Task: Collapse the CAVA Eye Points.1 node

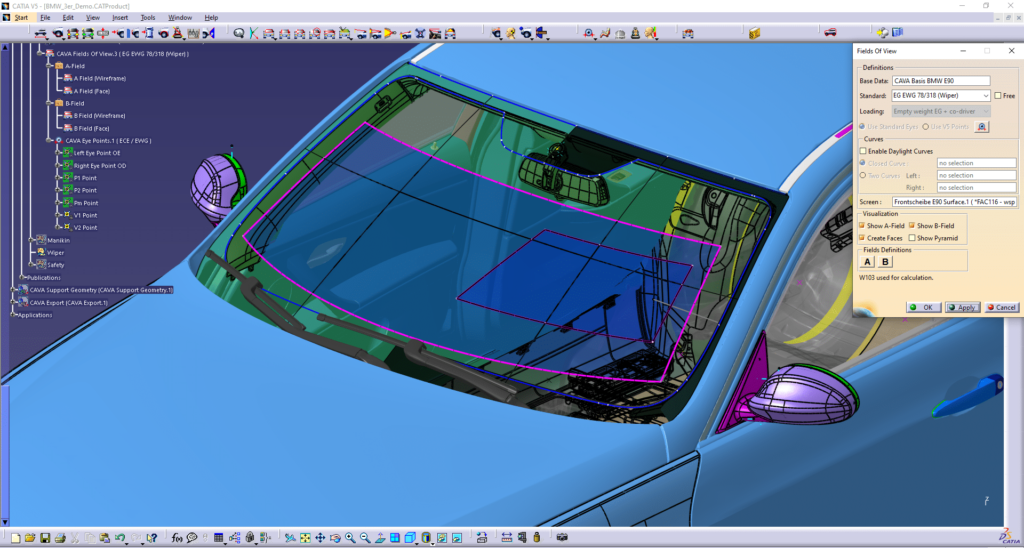Action: point(50,140)
